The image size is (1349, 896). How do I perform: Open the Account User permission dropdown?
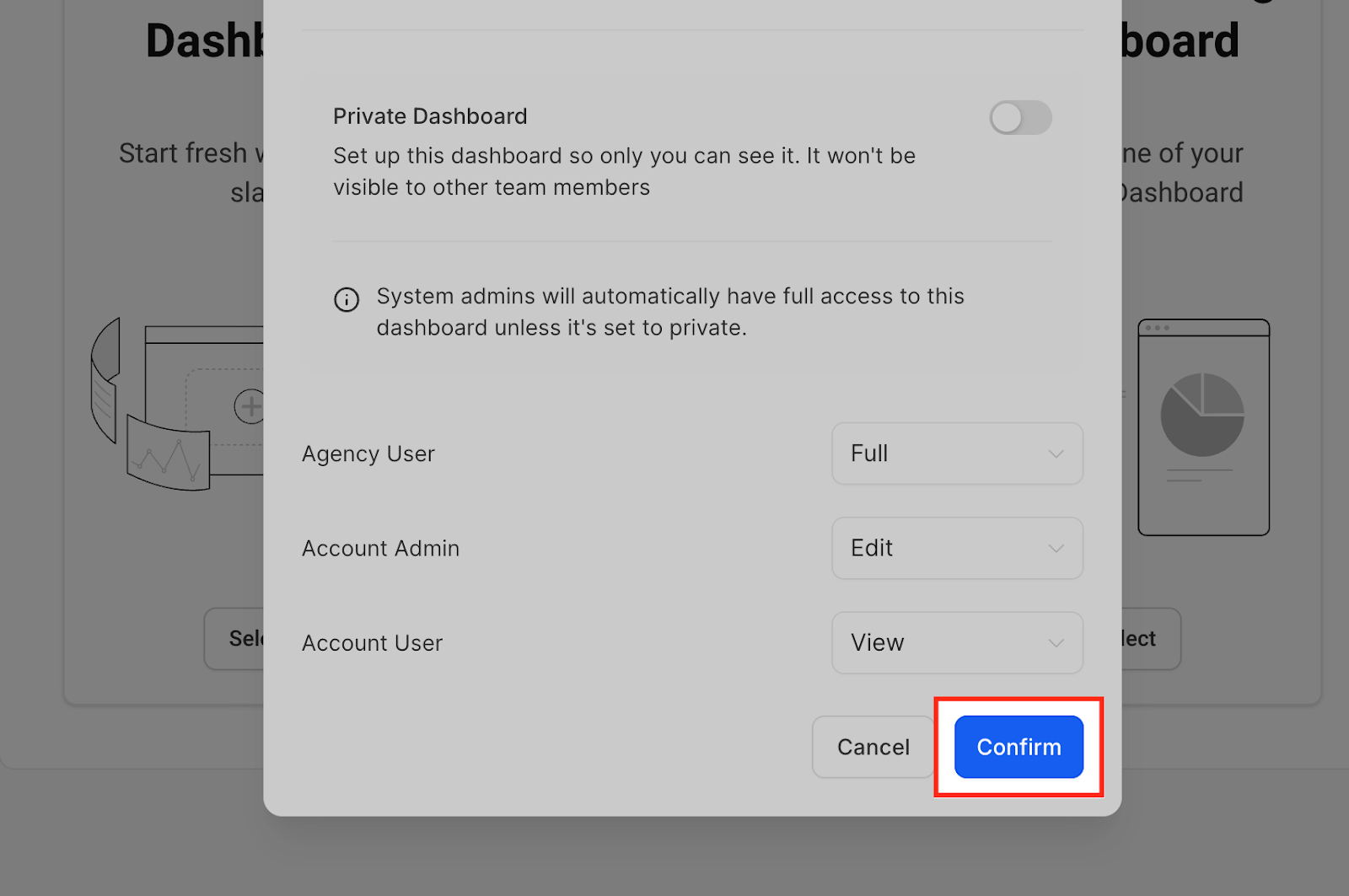[x=957, y=642]
